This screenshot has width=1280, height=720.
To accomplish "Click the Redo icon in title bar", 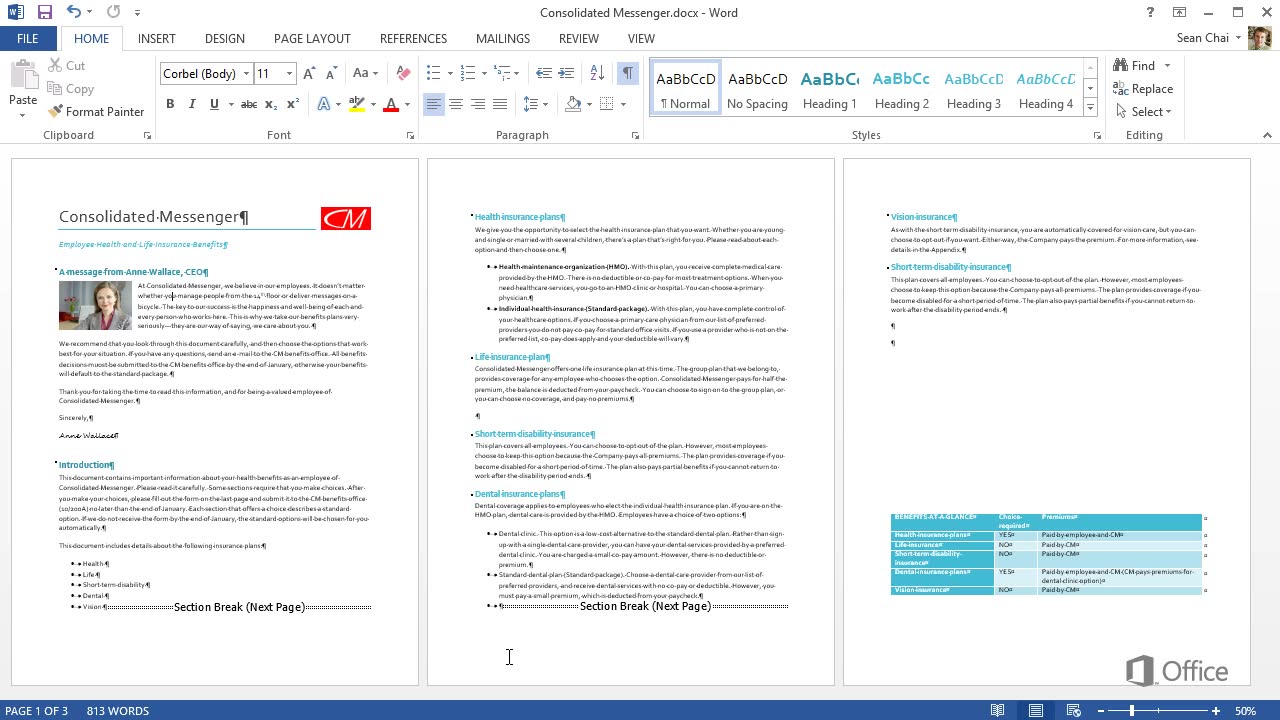I will pyautogui.click(x=113, y=13).
